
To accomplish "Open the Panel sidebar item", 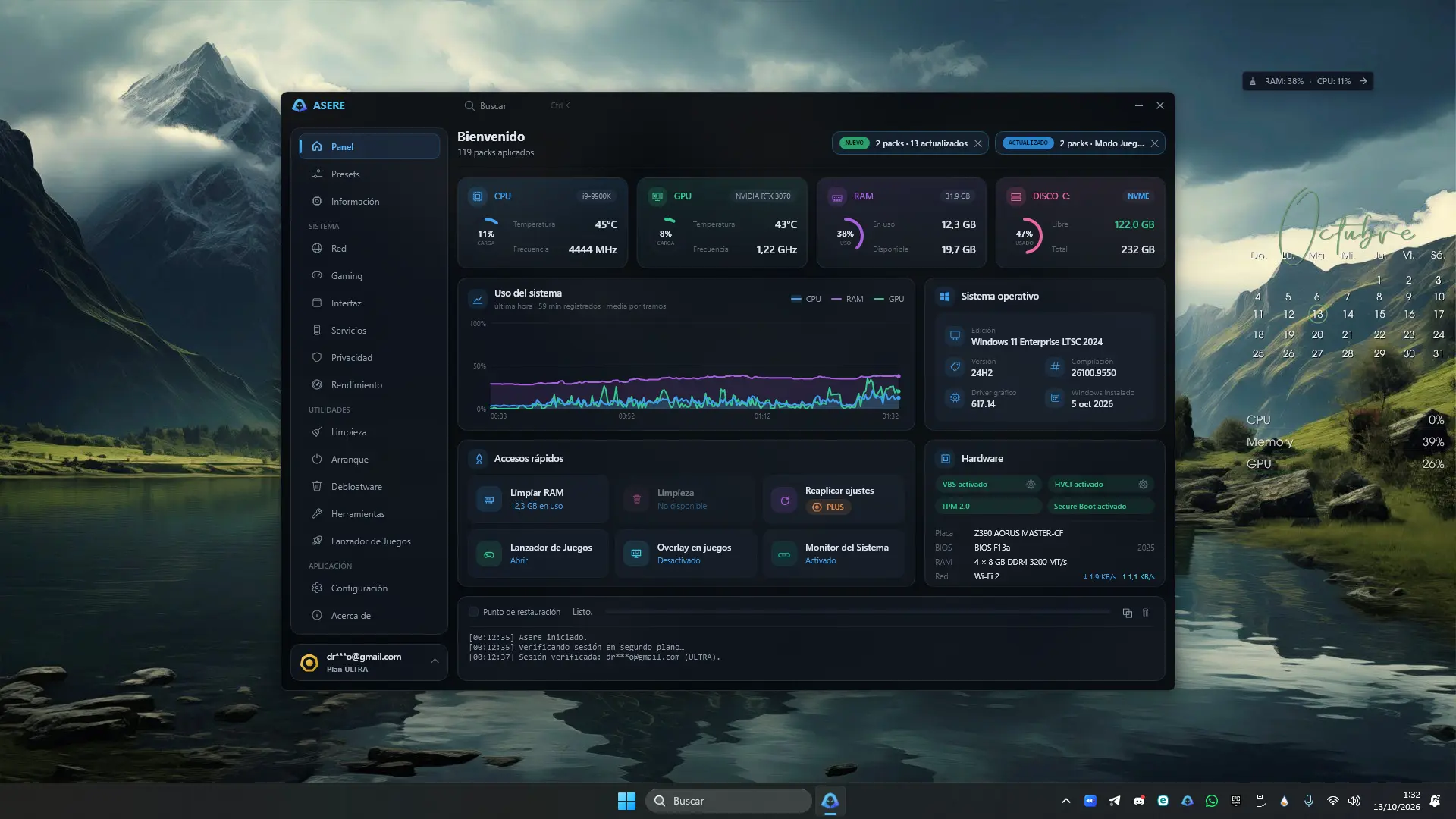I will pyautogui.click(x=369, y=146).
